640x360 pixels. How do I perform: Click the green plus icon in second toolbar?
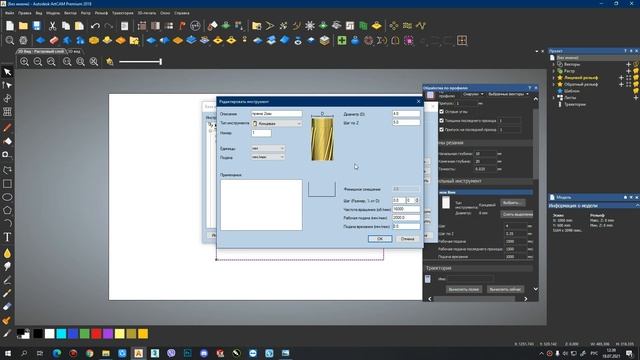click(x=342, y=40)
